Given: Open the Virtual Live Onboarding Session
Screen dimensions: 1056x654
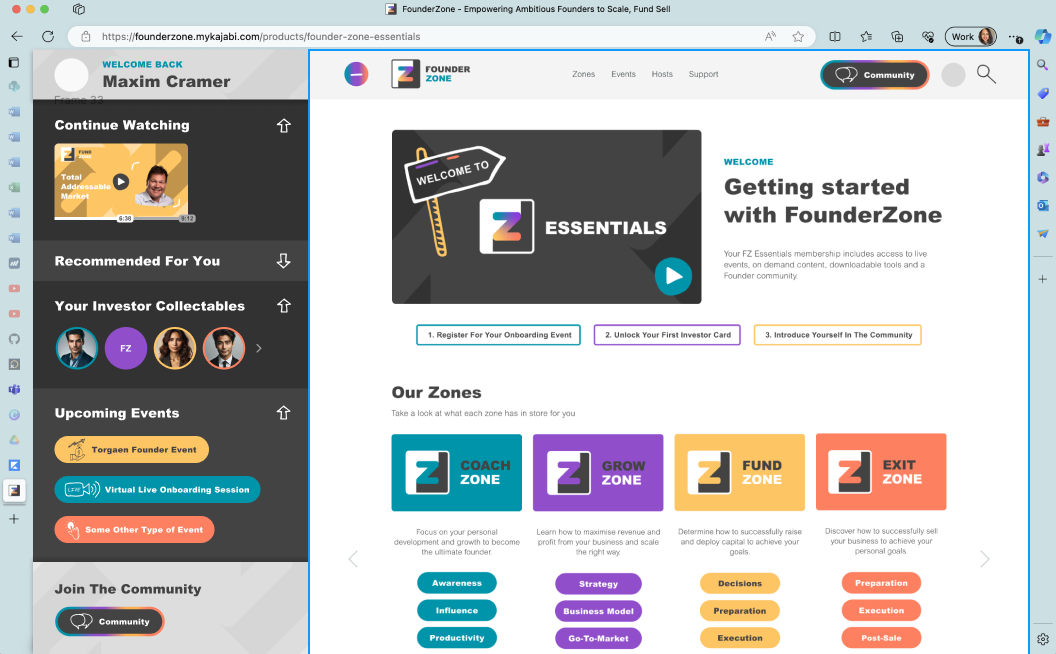Looking at the screenshot, I should tap(157, 490).
